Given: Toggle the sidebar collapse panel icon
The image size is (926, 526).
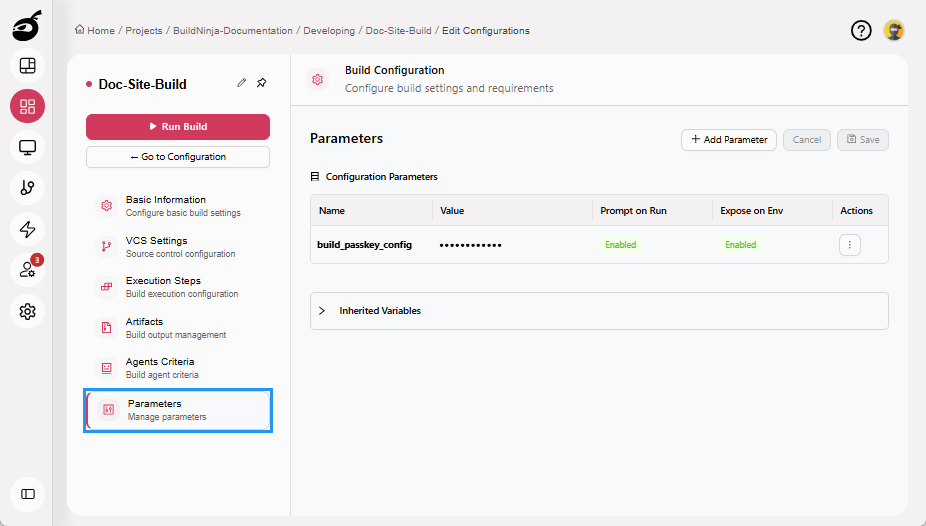Looking at the screenshot, I should point(28,494).
